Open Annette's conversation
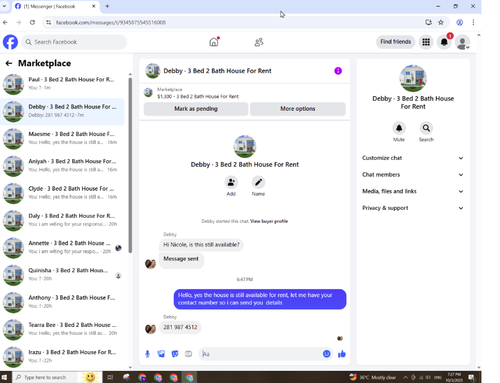The width and height of the screenshot is (500, 383). (63, 247)
